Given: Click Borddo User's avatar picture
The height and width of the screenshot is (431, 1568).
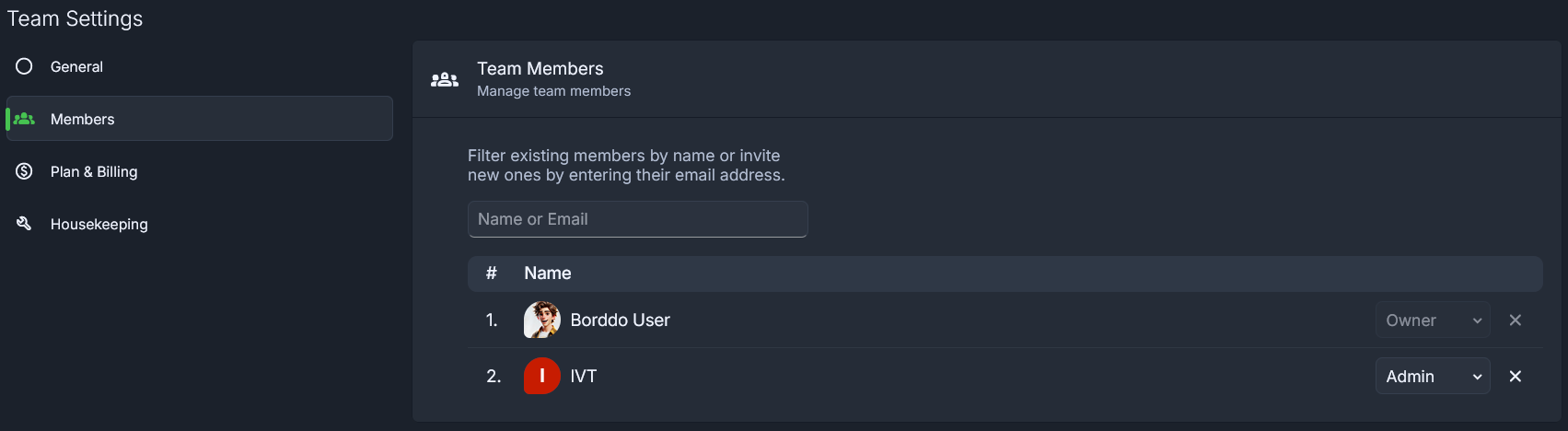Looking at the screenshot, I should 542,320.
